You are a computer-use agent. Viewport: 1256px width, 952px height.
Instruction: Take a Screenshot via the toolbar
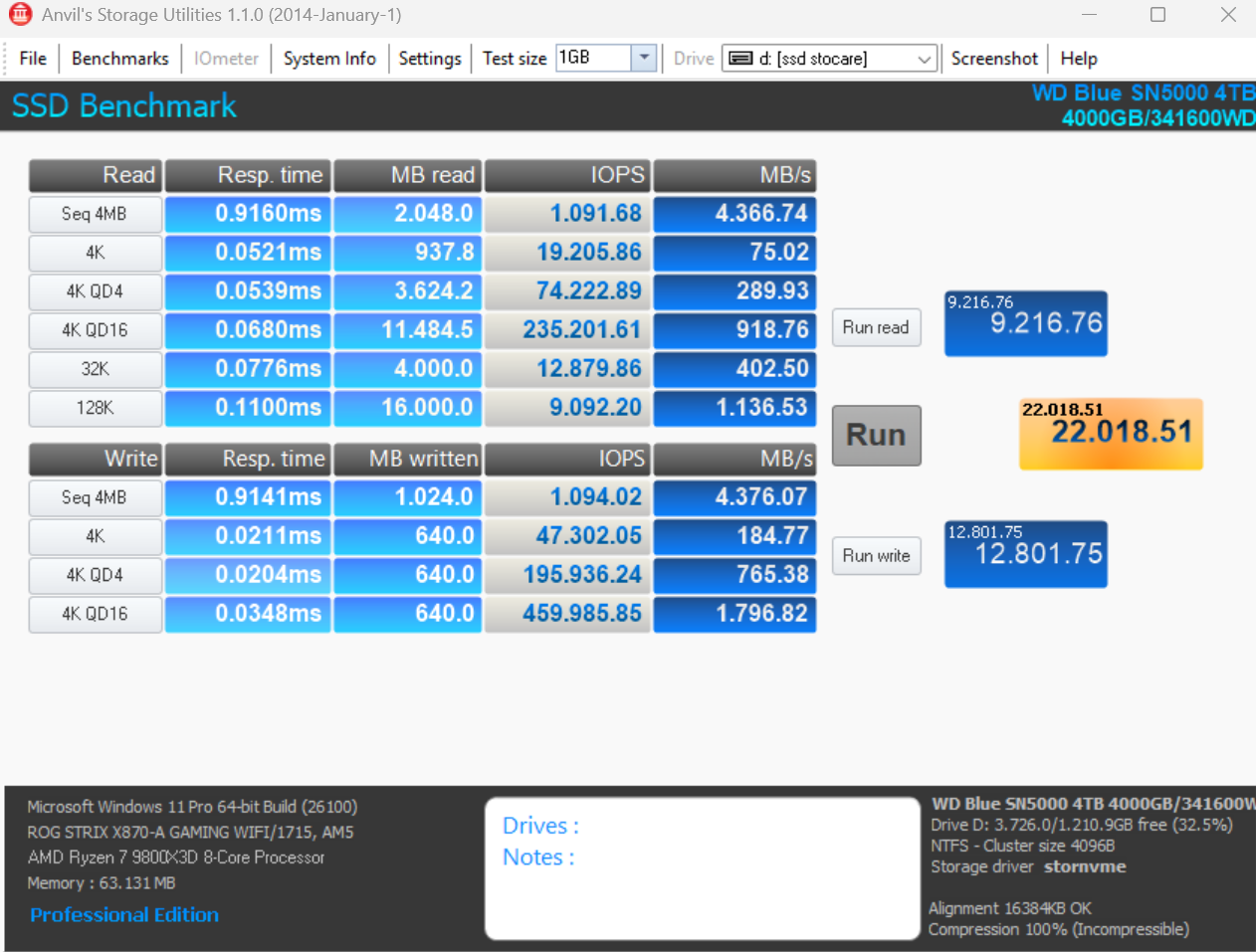[x=993, y=59]
